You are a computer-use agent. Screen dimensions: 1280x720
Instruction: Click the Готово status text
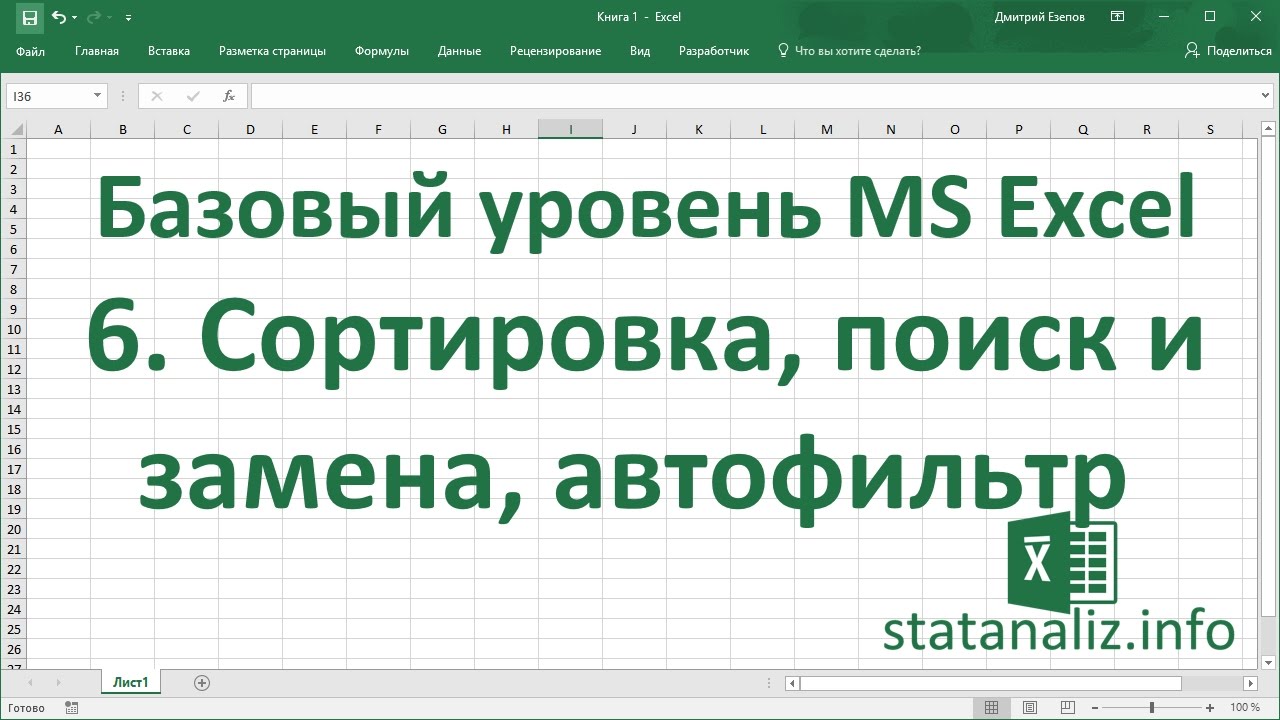(26, 707)
